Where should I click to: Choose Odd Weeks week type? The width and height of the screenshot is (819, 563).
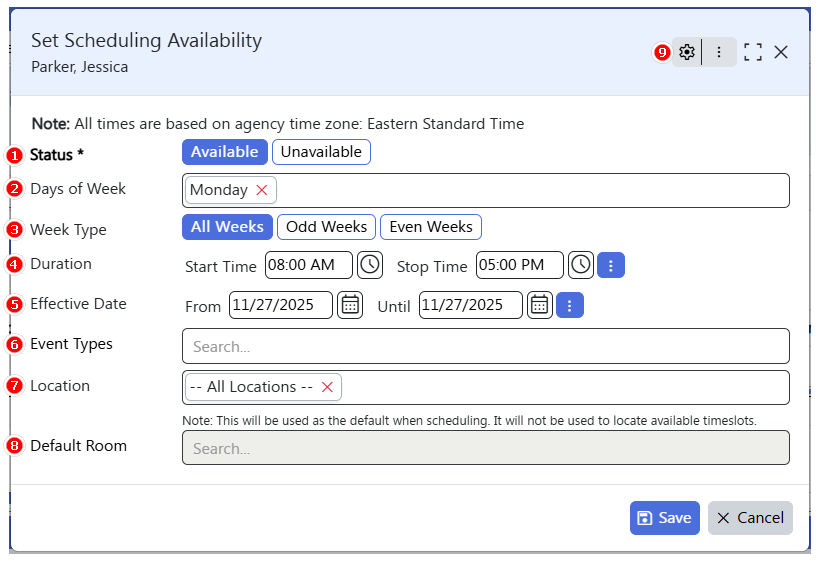pyautogui.click(x=326, y=227)
